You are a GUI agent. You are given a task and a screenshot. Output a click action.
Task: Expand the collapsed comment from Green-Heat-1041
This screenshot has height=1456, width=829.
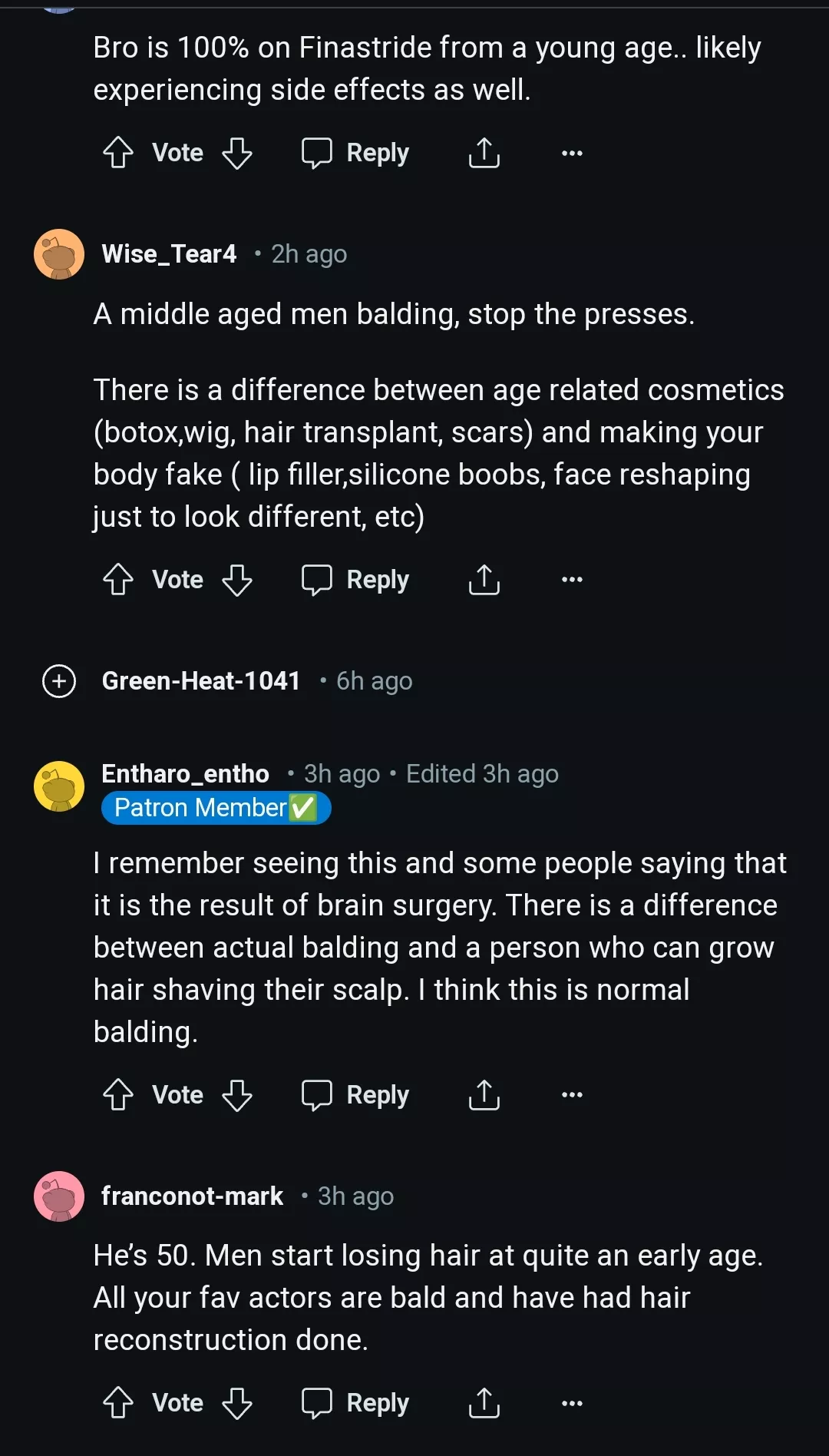coord(58,680)
